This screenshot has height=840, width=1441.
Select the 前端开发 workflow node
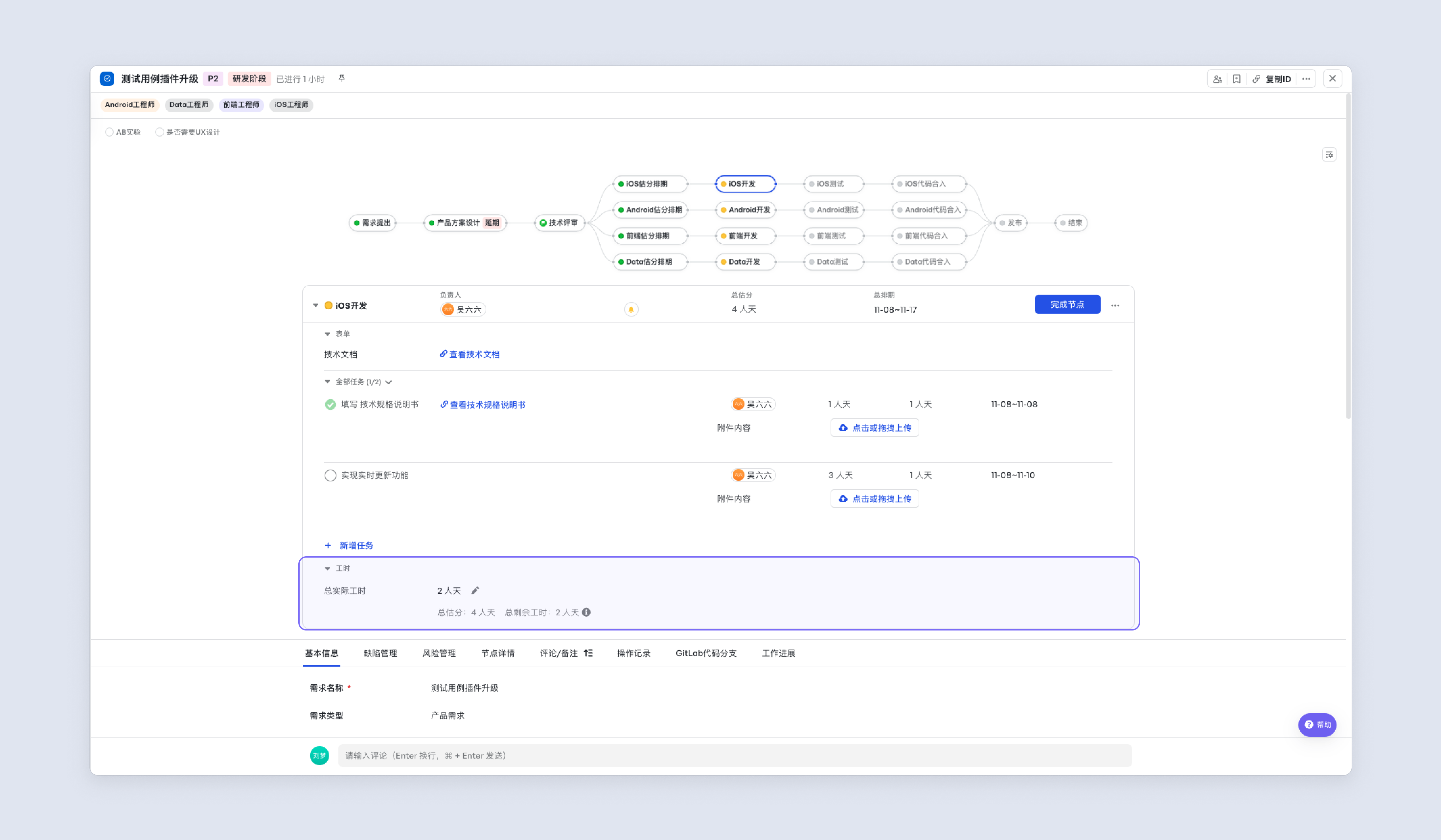(745, 236)
